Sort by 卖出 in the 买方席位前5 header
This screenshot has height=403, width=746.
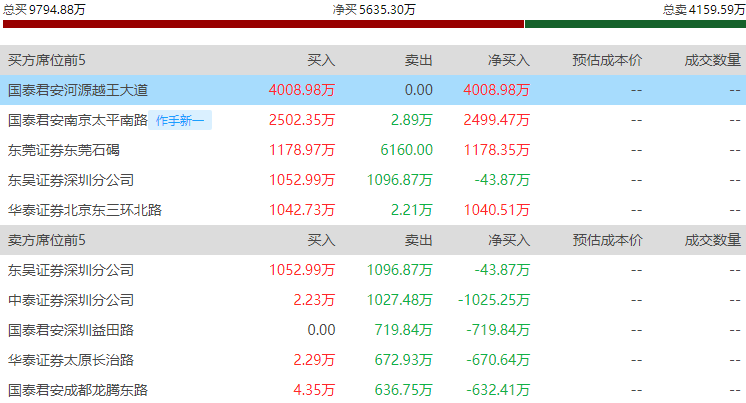click(419, 60)
